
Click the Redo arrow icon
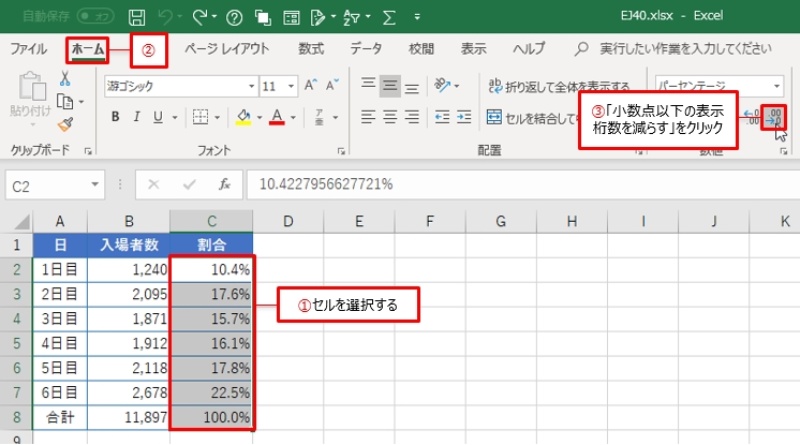(x=199, y=17)
